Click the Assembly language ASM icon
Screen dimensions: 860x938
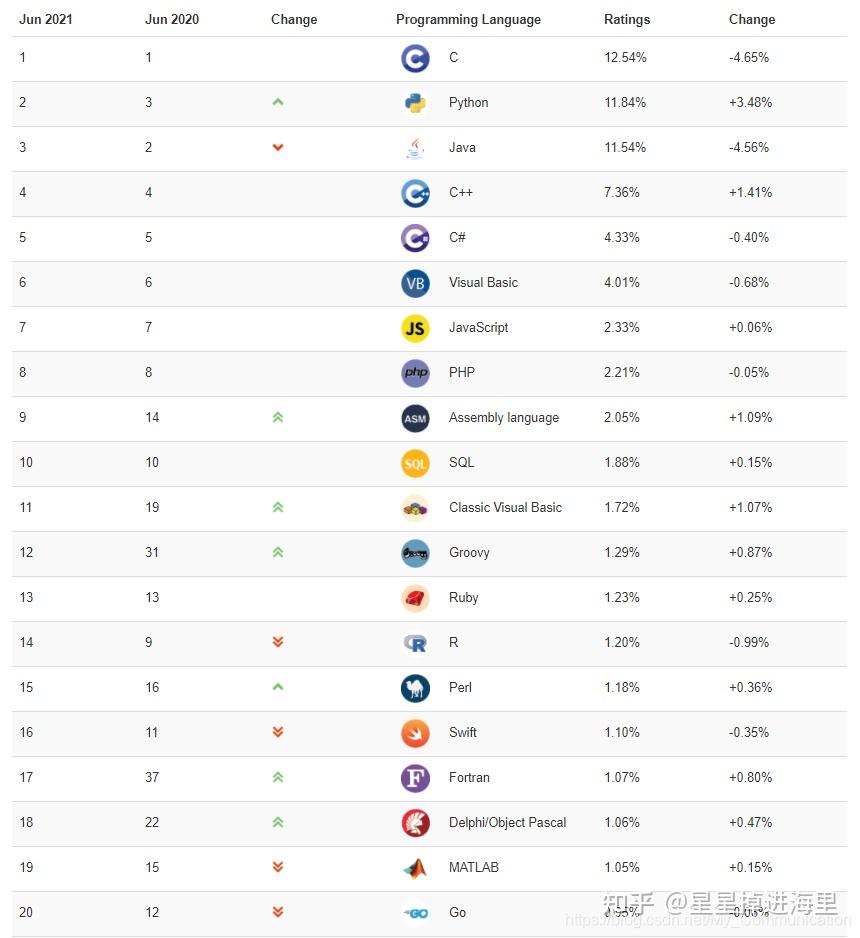tap(415, 418)
